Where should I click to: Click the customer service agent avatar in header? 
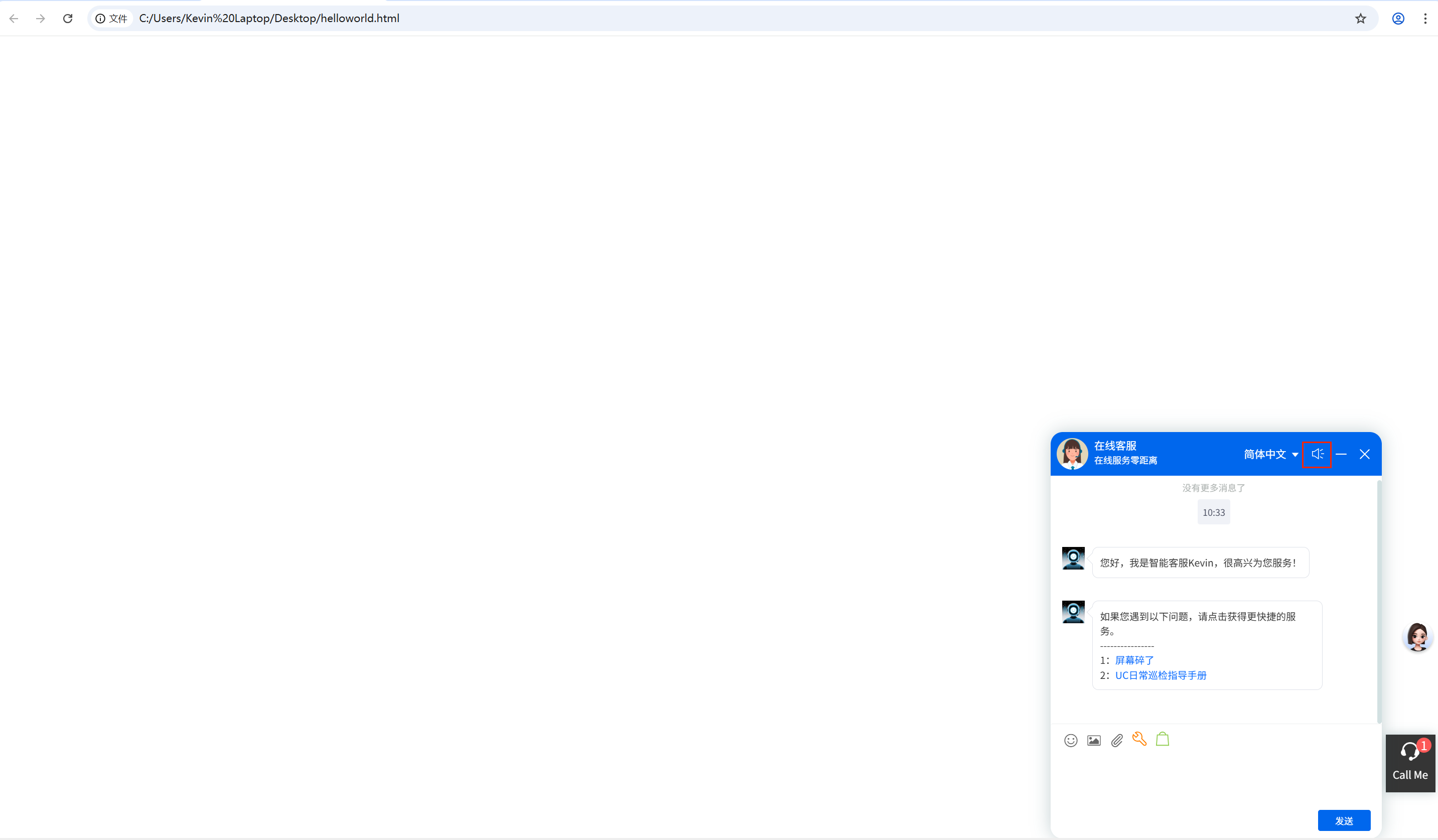tap(1072, 453)
